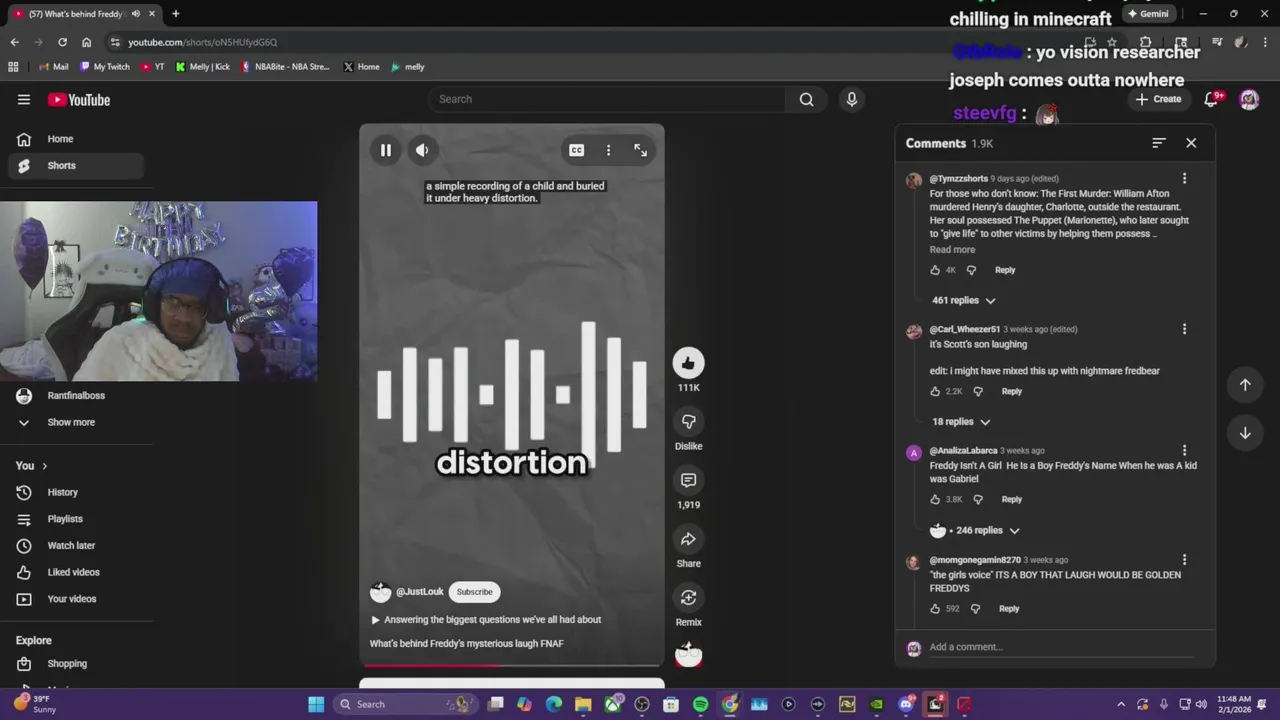The image size is (1280, 720).
Task: Start voice search with the microphone icon
Action: (x=852, y=99)
